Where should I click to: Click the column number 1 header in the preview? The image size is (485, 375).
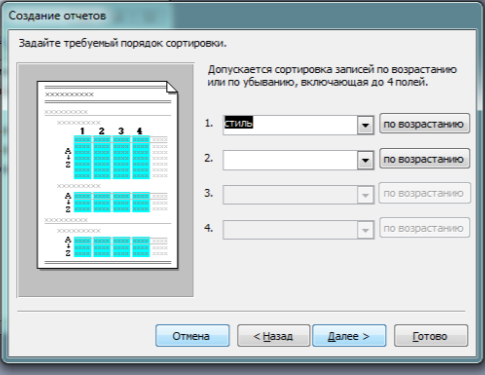[82, 131]
